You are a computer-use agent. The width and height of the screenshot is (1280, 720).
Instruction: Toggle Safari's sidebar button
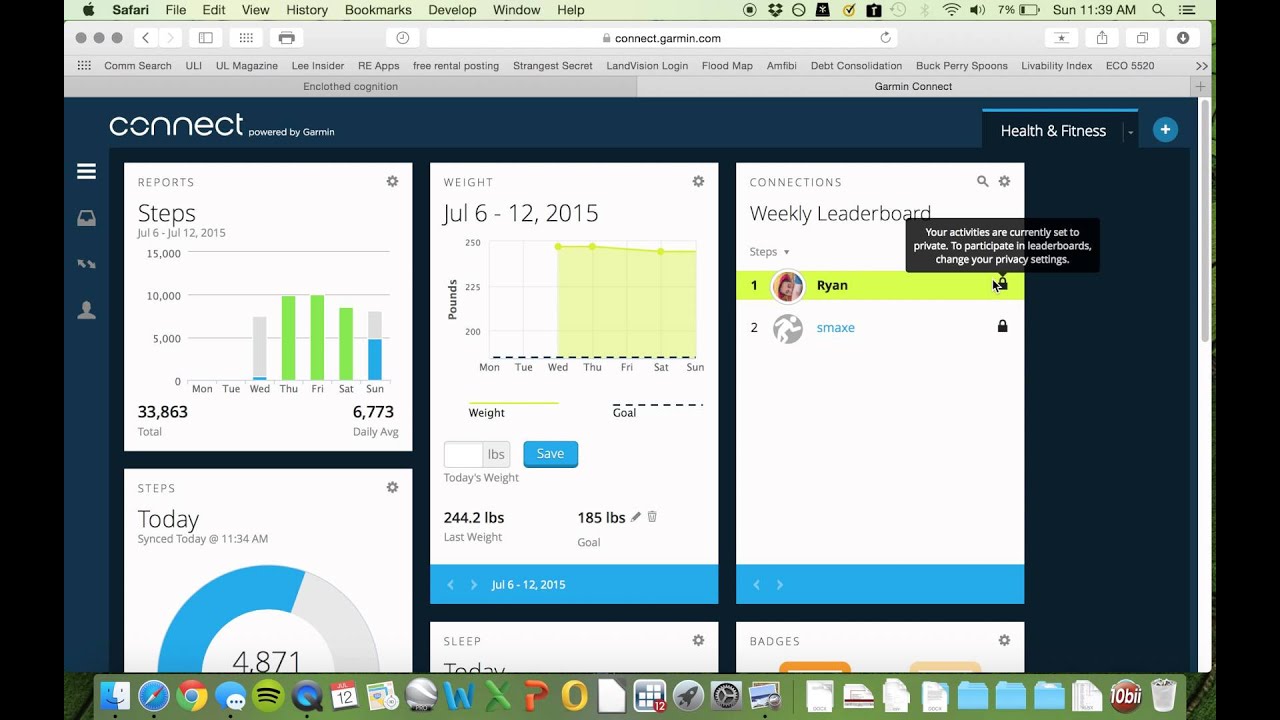[205, 38]
